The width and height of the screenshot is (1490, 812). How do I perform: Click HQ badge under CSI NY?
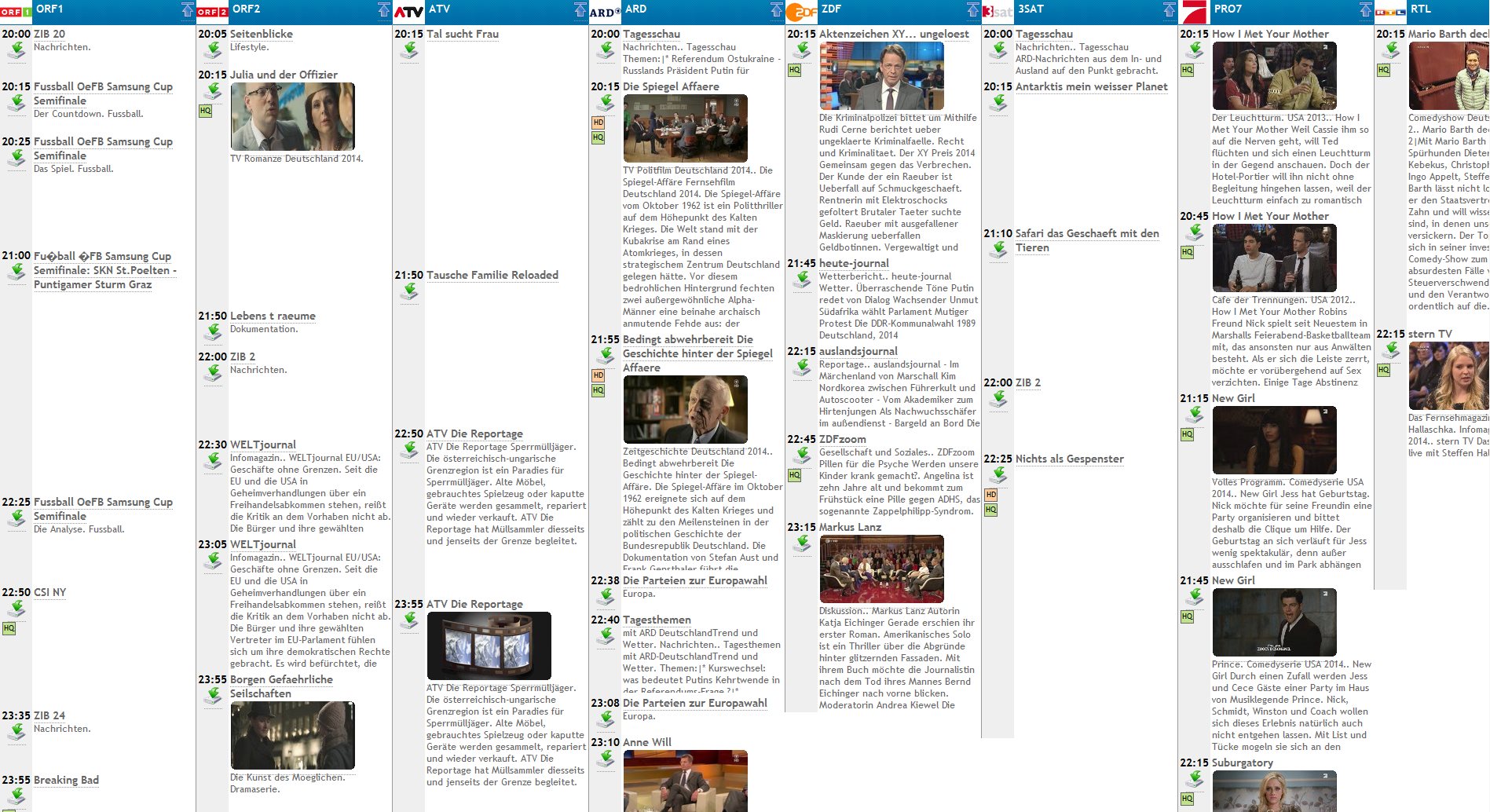9,628
